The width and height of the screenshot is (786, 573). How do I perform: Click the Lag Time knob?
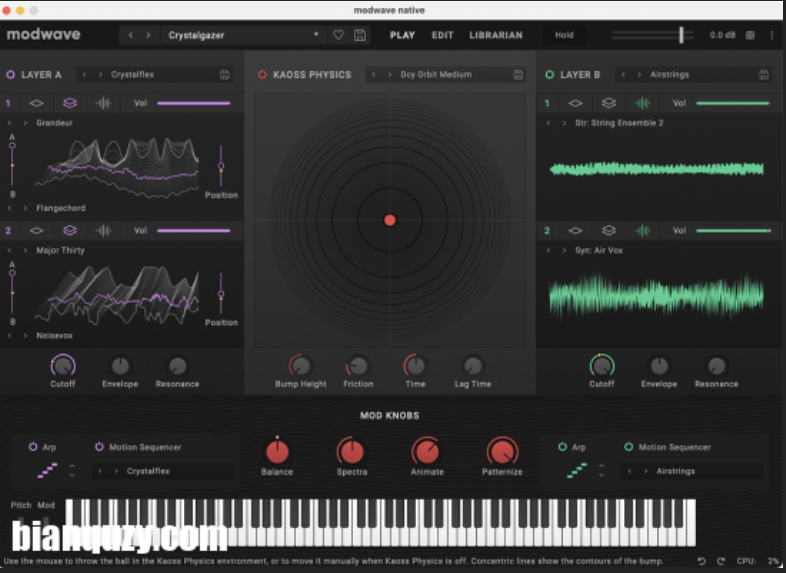click(473, 366)
